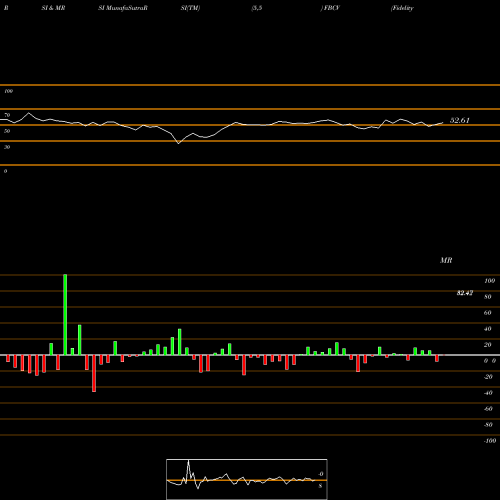
Task: Click the MR axis label -100
Action: (490, 441)
